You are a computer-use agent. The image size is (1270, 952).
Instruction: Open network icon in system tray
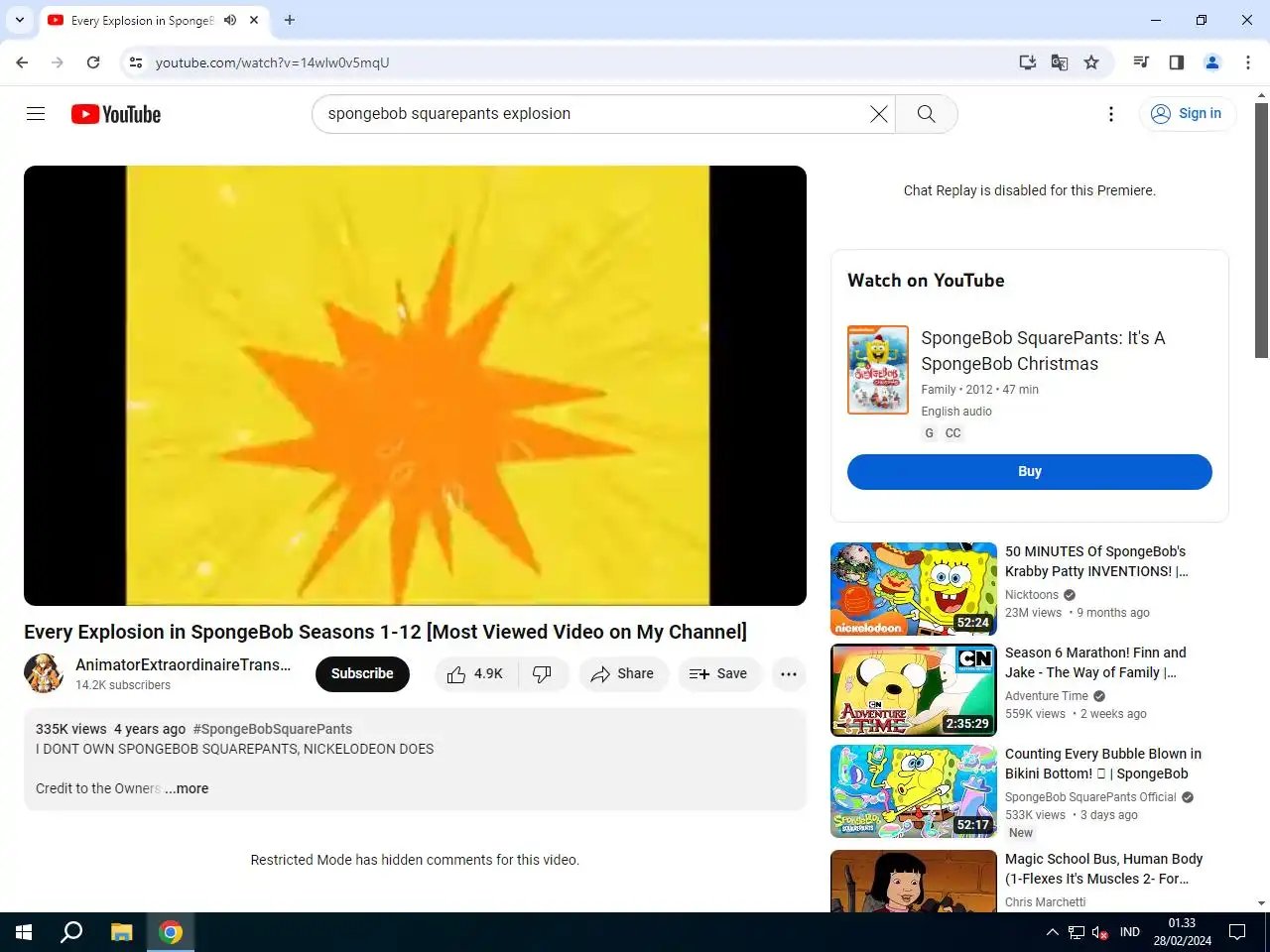[1077, 932]
